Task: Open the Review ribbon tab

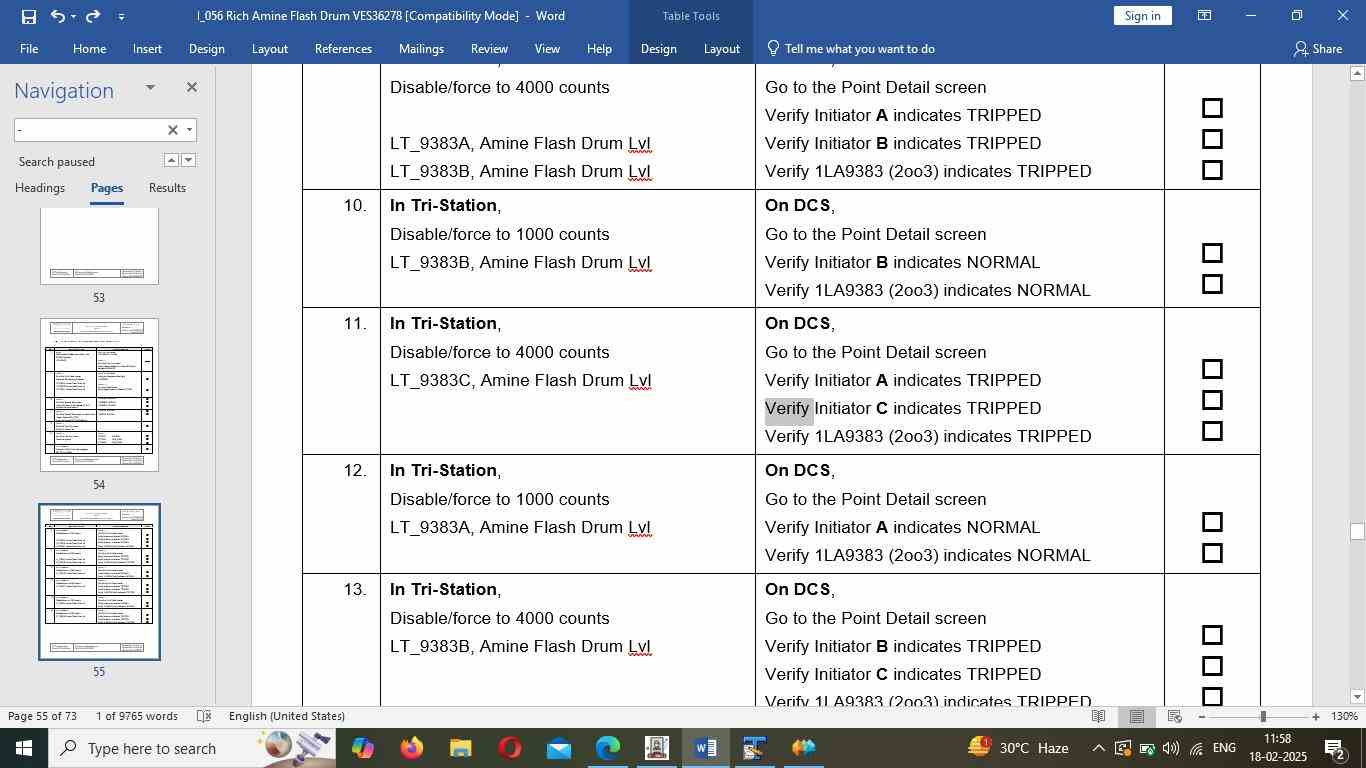Action: tap(489, 49)
